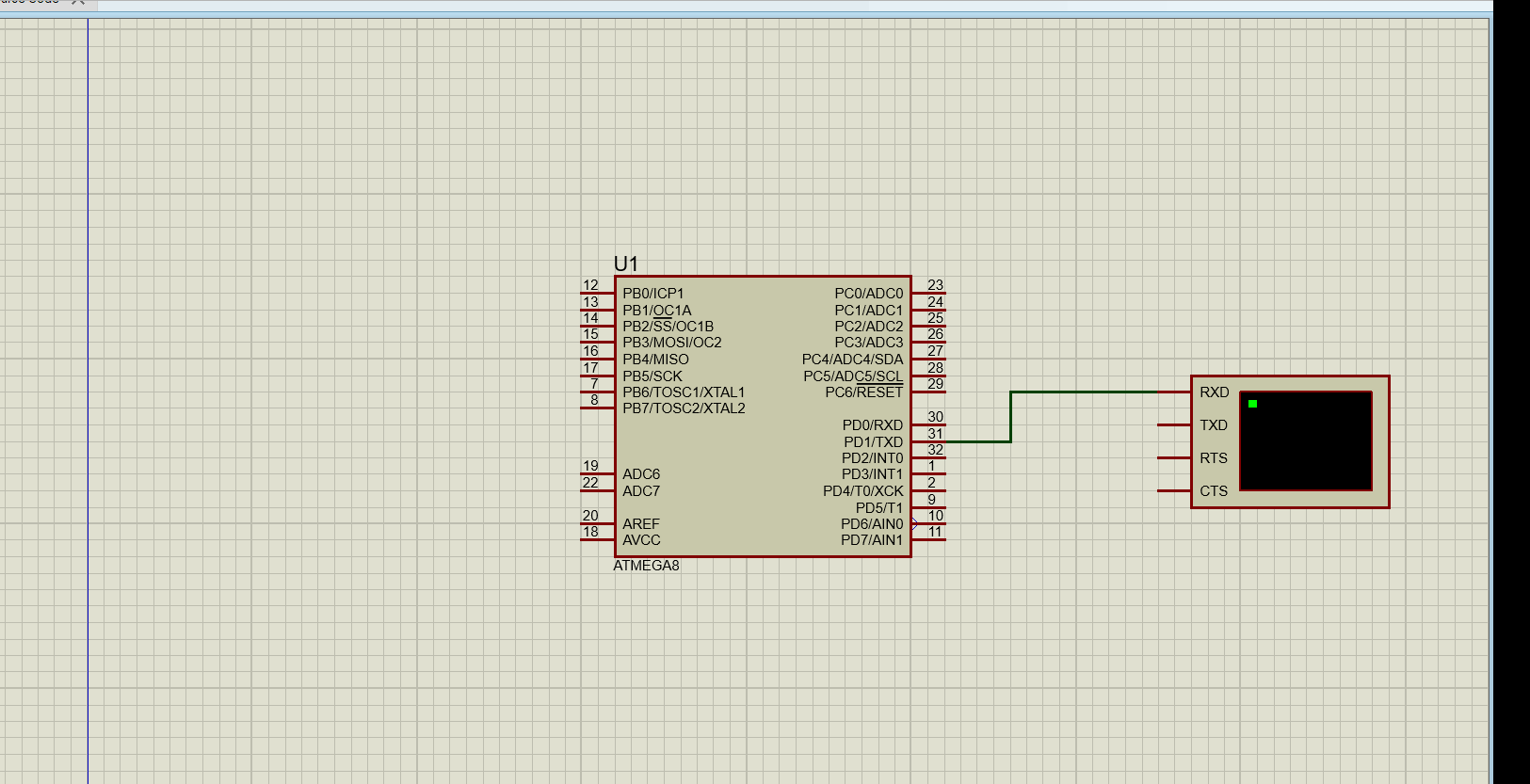This screenshot has width=1530, height=784.
Task: Click pin 8 of PB7/TOSC2/XTAL2
Action: (597, 408)
